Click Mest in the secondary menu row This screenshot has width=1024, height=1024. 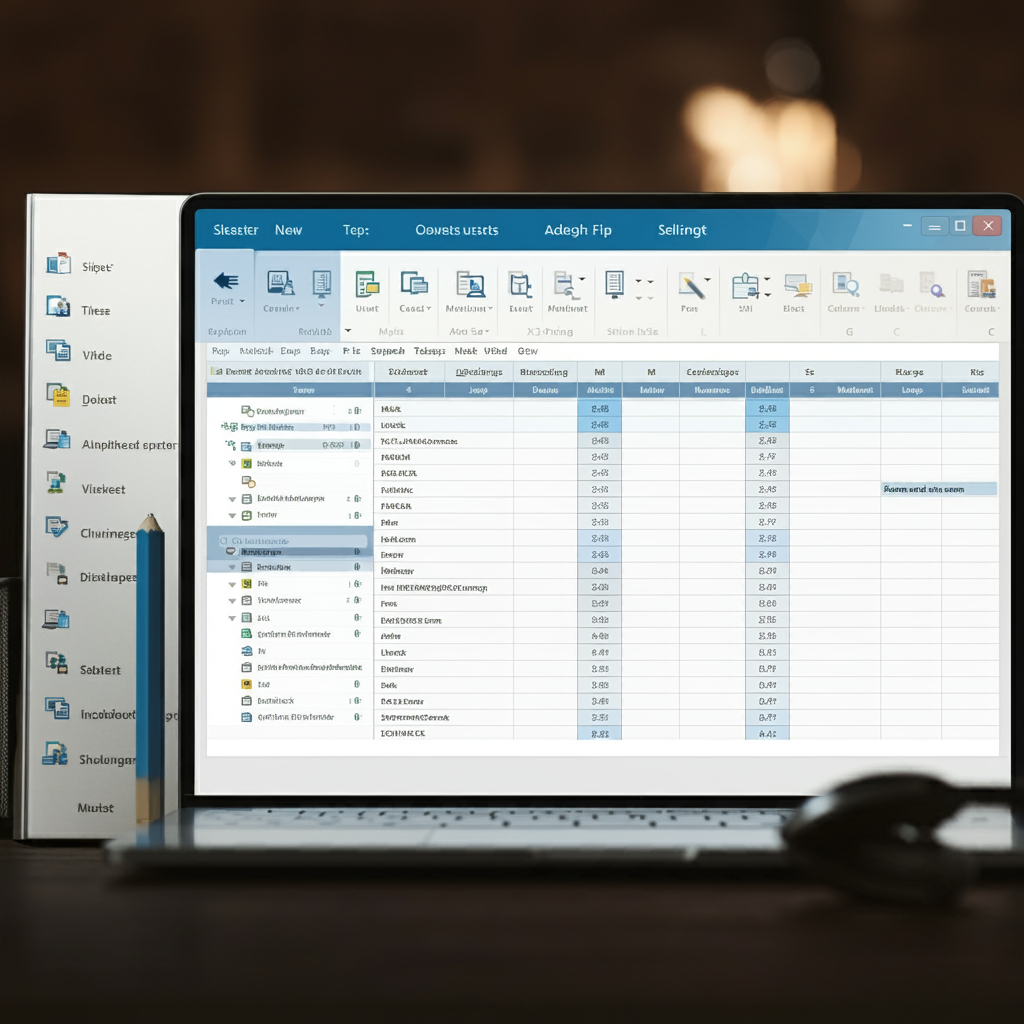(x=466, y=351)
